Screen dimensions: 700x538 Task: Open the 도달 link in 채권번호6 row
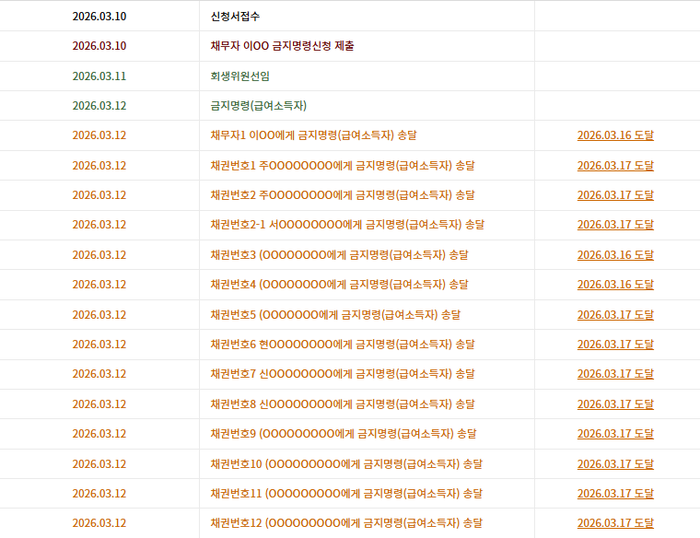pos(615,344)
